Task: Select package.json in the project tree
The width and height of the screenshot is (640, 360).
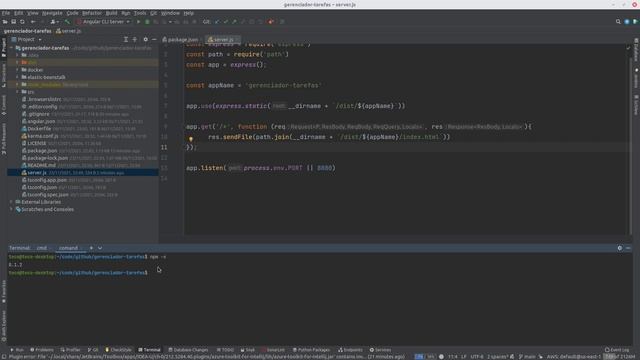Action: click(x=83, y=151)
